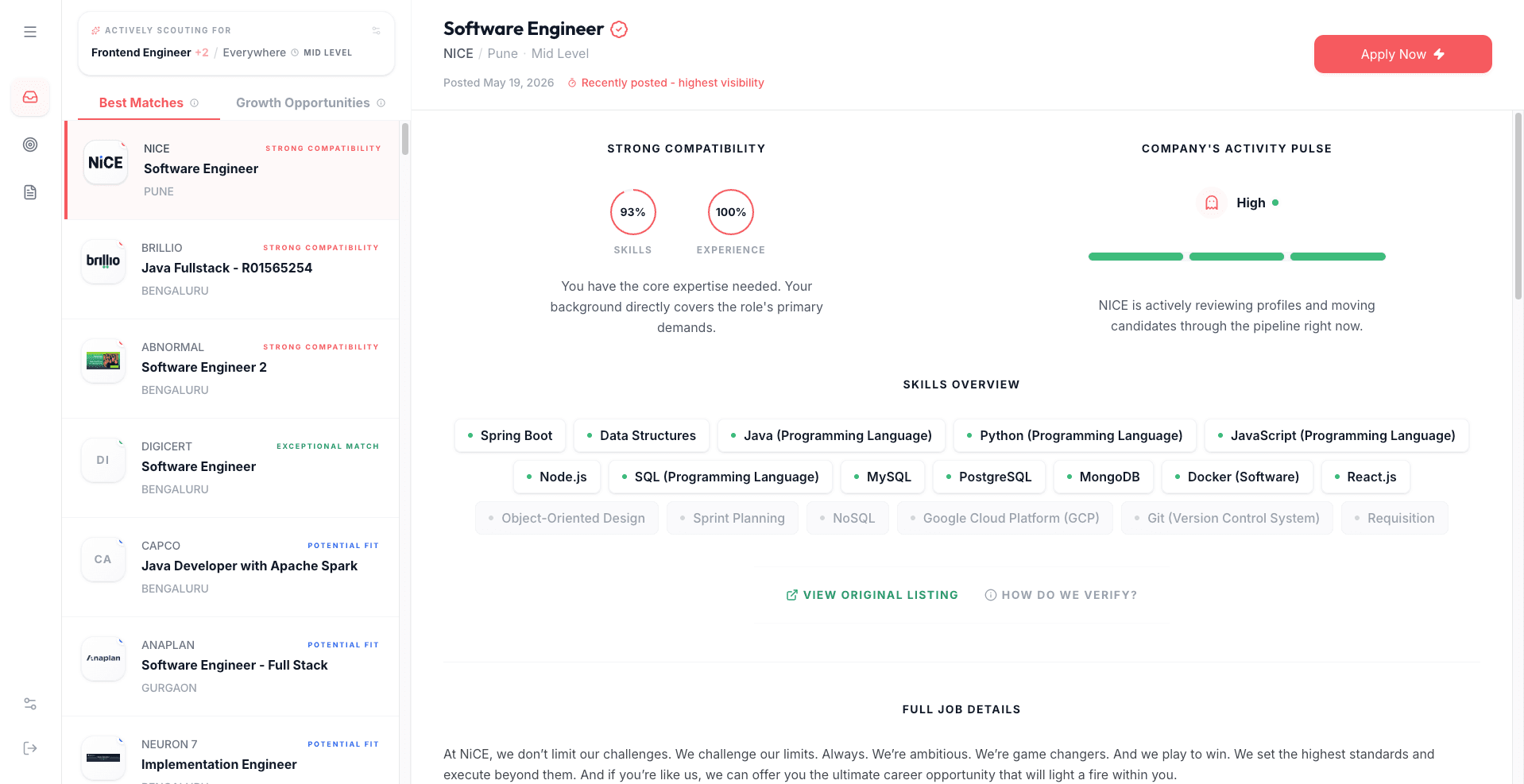Screen dimensions: 1524x784
Task: Click the DI placeholder logo for Digicert
Action: coord(103,460)
